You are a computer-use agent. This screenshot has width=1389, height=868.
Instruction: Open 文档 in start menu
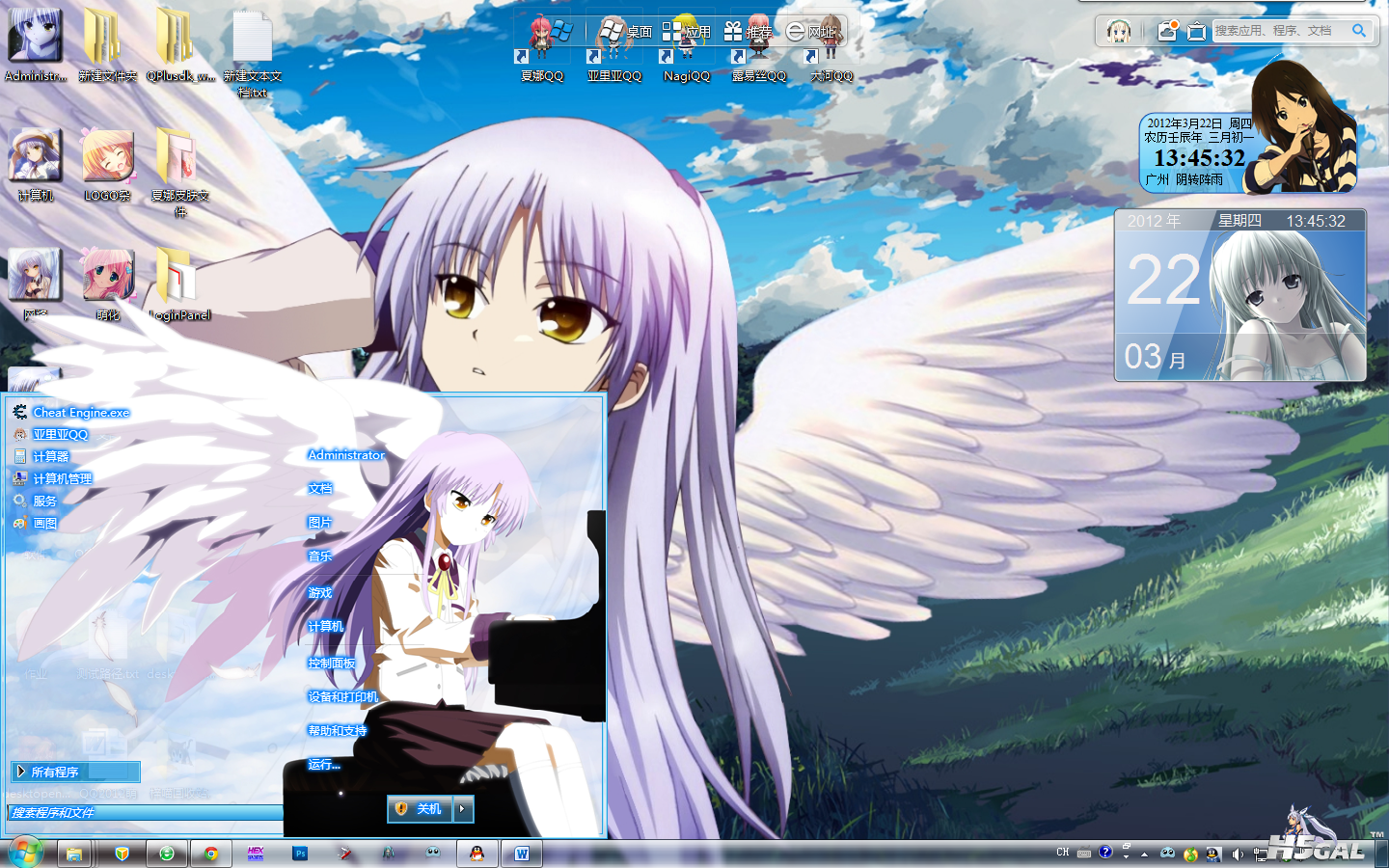[320, 489]
